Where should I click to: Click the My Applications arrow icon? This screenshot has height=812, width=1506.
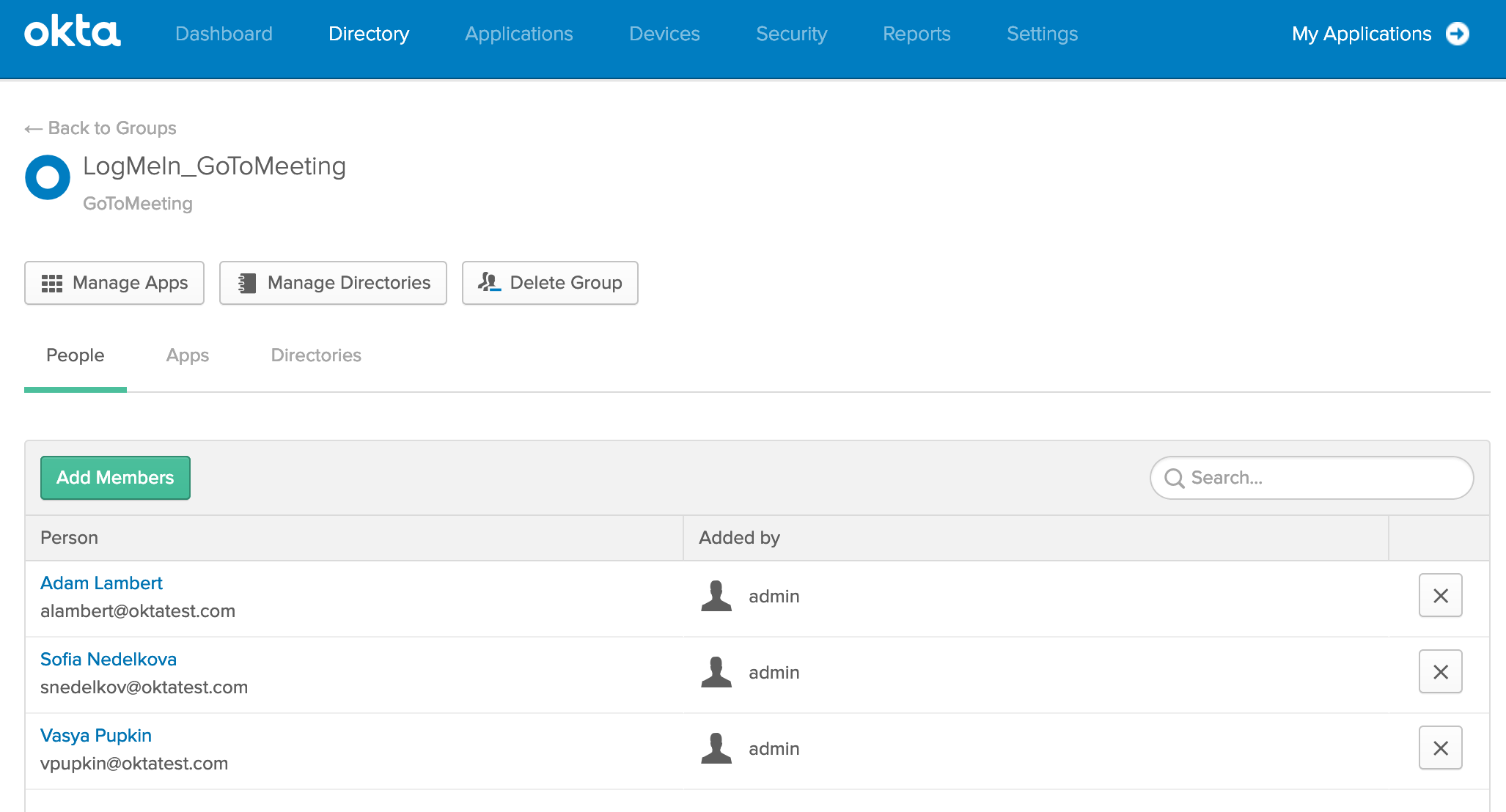point(1458,34)
